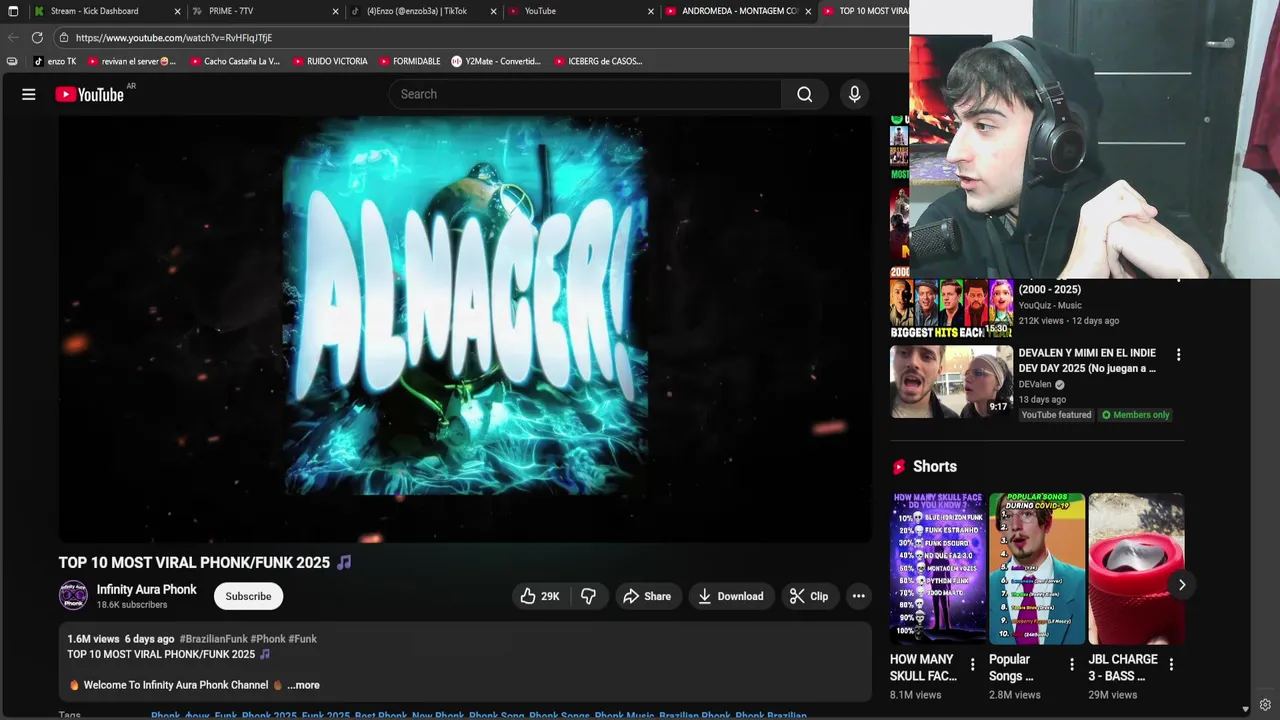The width and height of the screenshot is (1280, 720).
Task: Open options for HOW MANY SKULL FAC... short
Action: pyautogui.click(x=972, y=664)
